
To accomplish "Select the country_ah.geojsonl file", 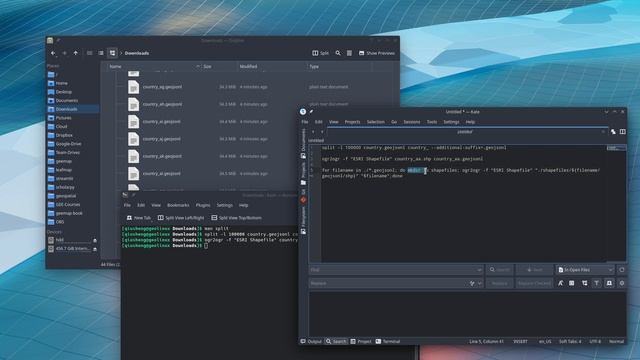I will [162, 104].
